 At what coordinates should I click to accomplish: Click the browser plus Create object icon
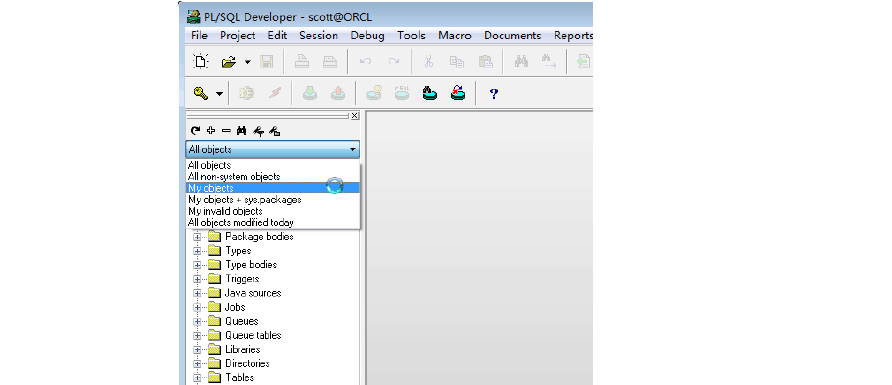[x=211, y=131]
